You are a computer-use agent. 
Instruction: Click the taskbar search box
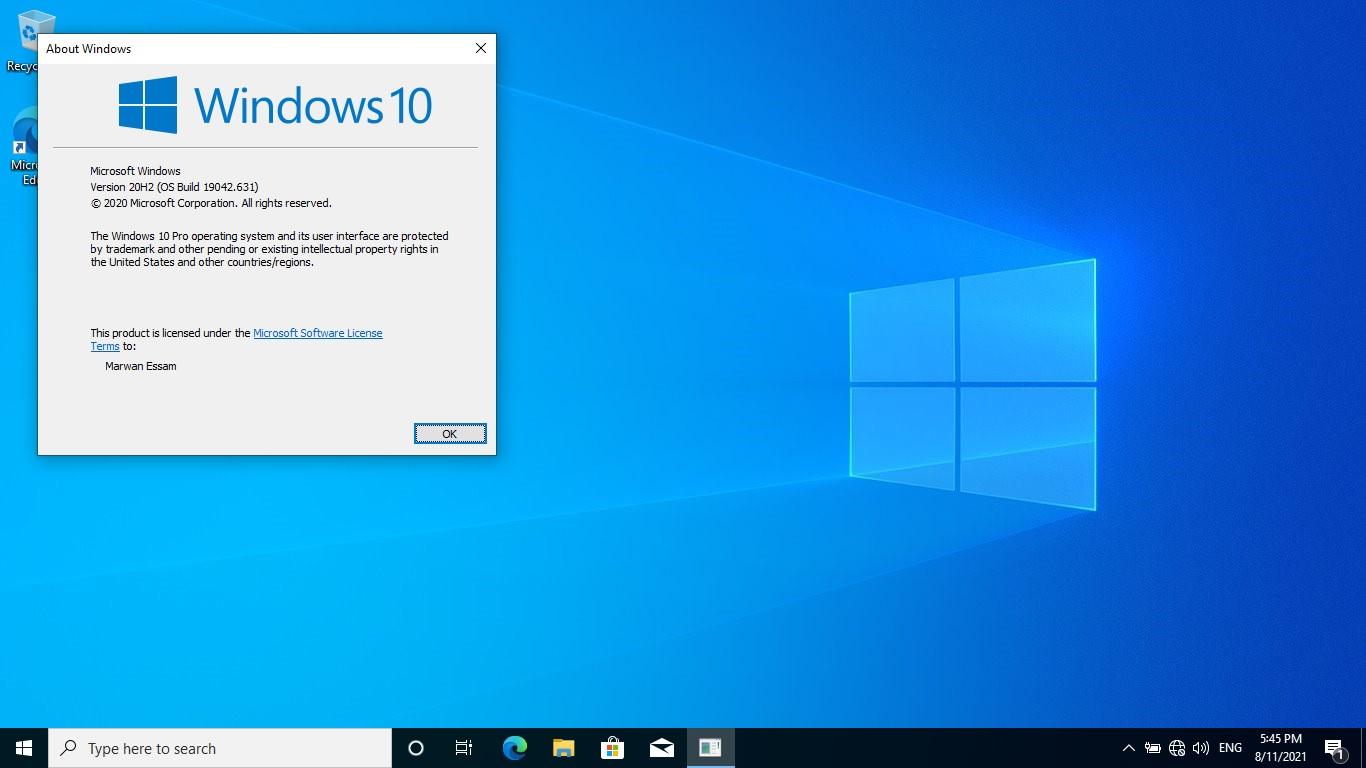pos(220,748)
